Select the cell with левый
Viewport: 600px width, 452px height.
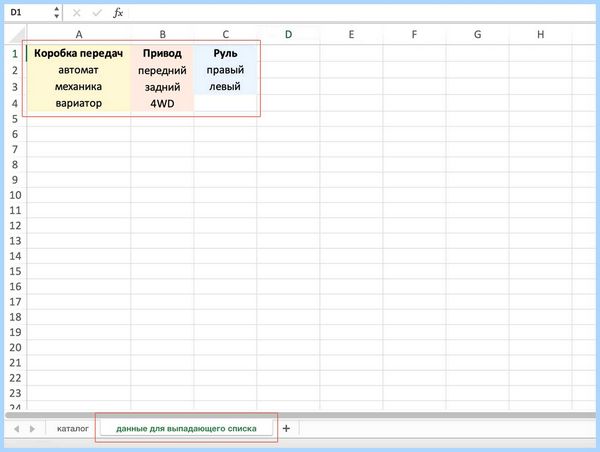[225, 87]
